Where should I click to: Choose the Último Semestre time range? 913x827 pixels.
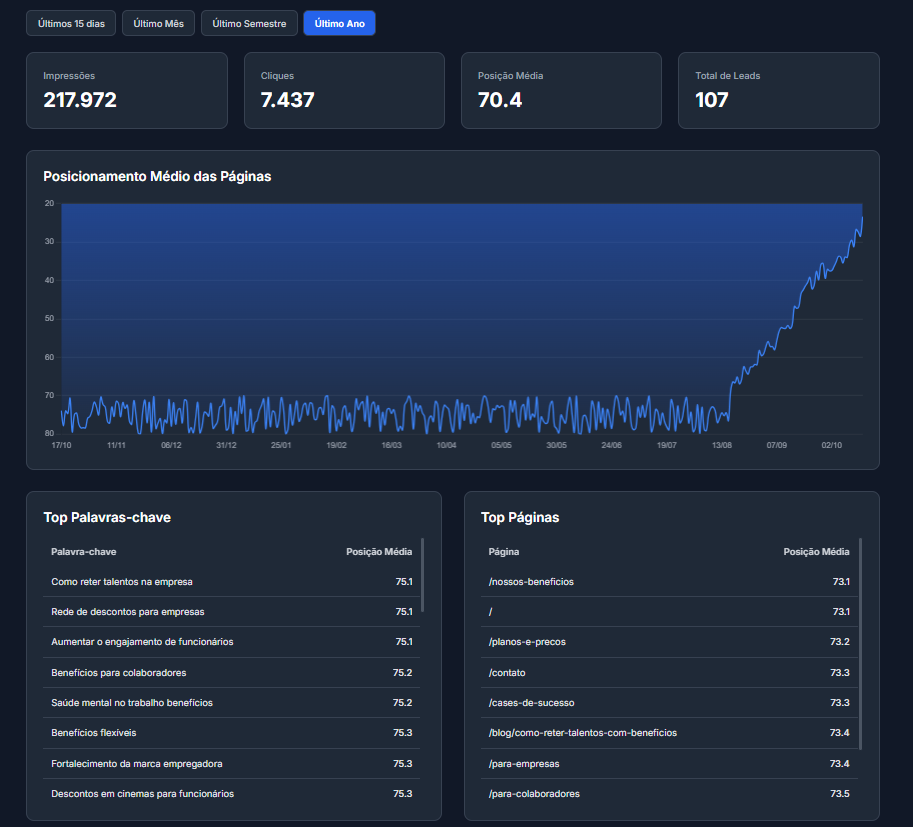(x=248, y=23)
